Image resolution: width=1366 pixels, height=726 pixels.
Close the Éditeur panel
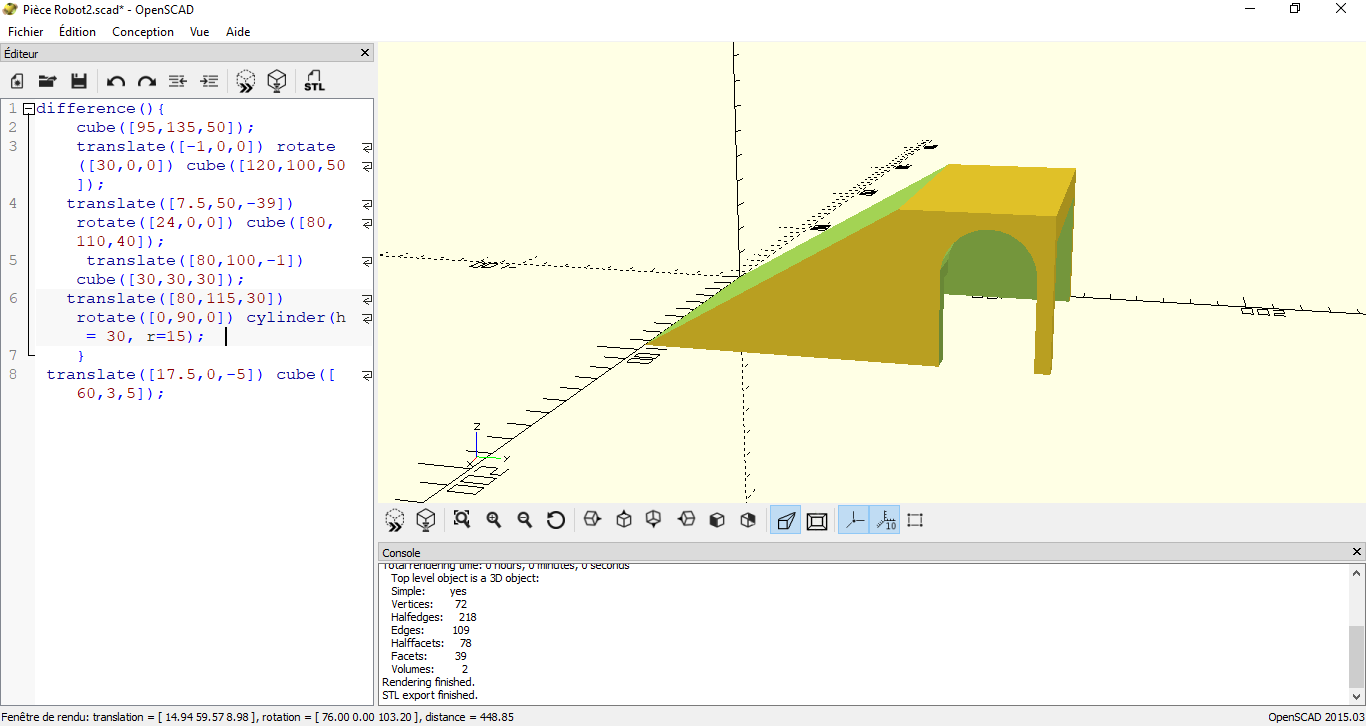365,53
